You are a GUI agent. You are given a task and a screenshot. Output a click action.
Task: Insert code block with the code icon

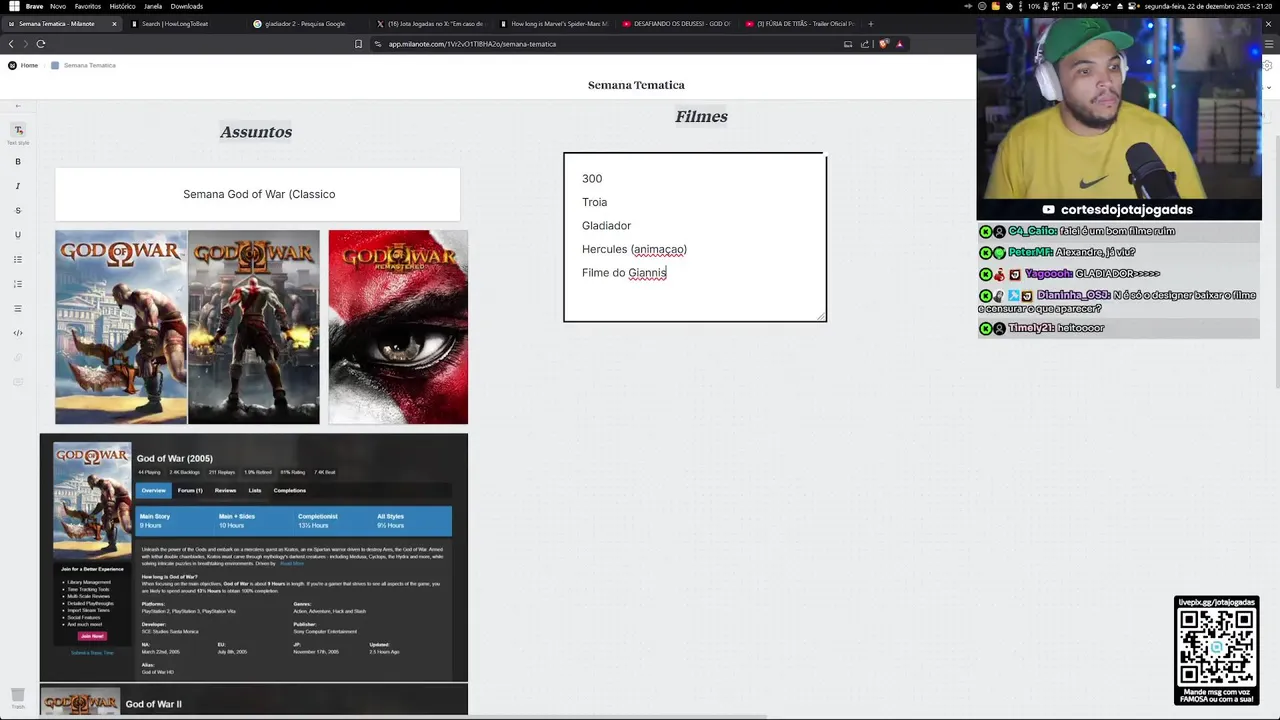tap(18, 333)
